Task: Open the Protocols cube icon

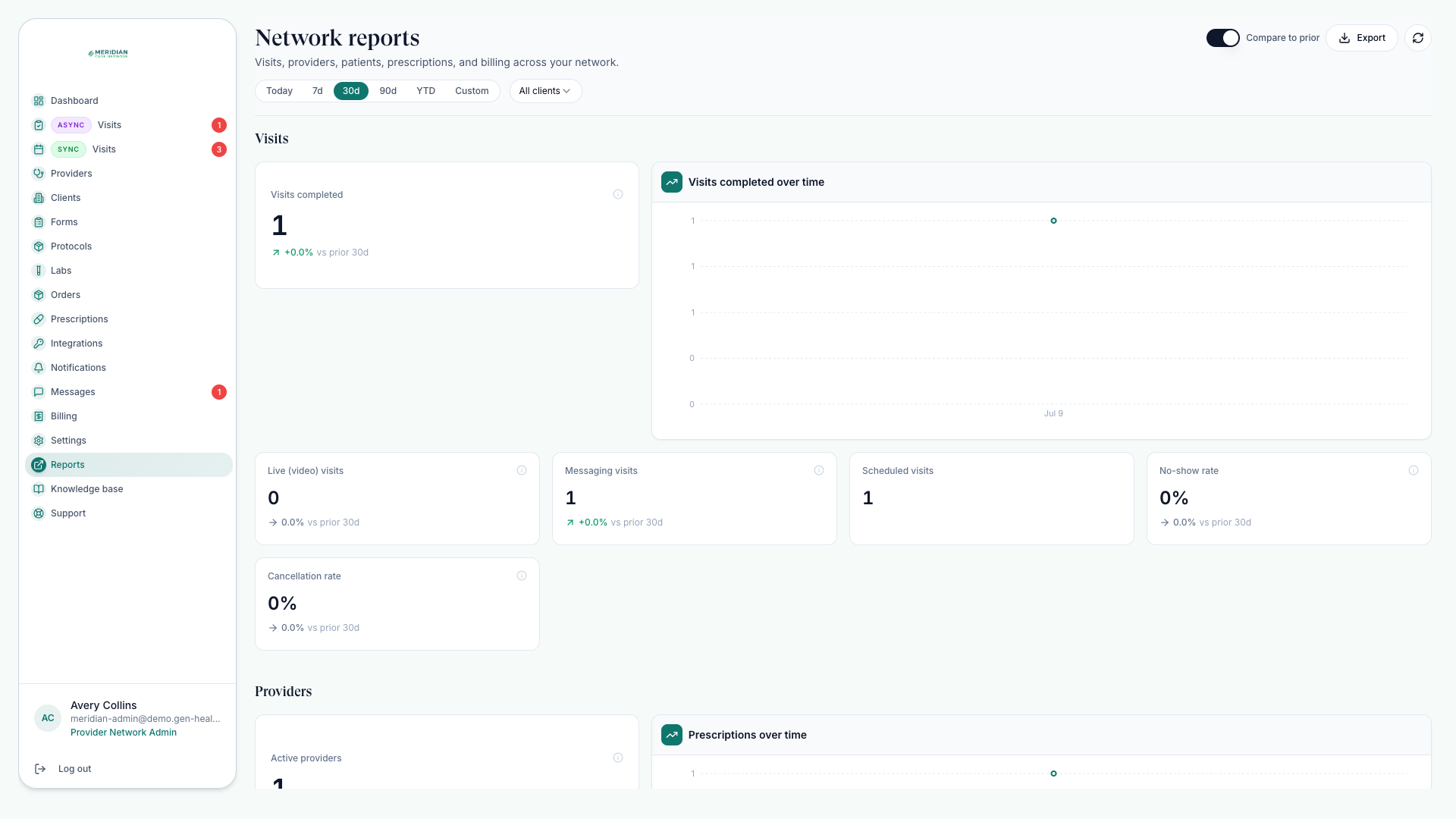Action: click(x=39, y=246)
